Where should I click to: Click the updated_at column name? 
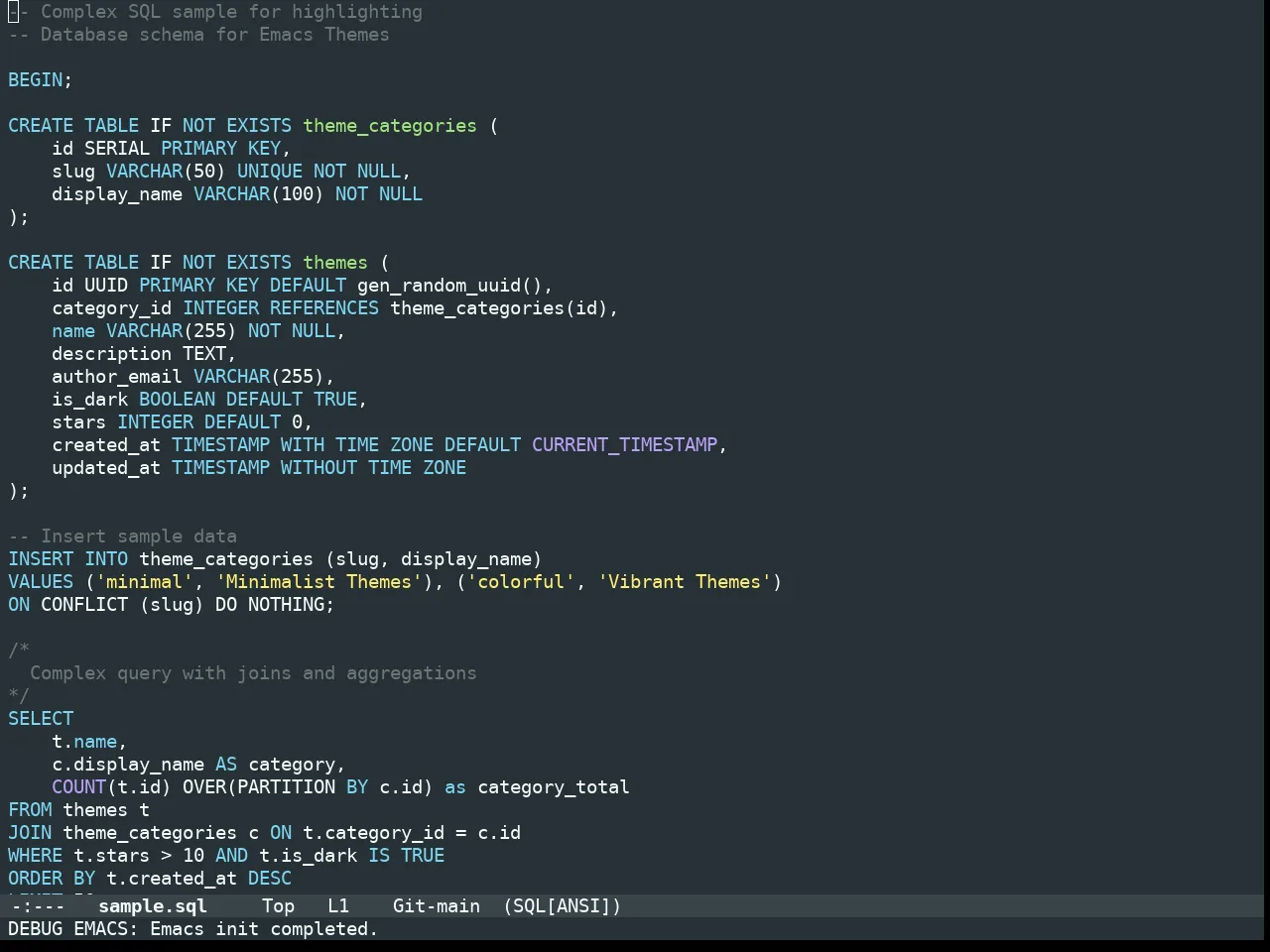(x=106, y=468)
